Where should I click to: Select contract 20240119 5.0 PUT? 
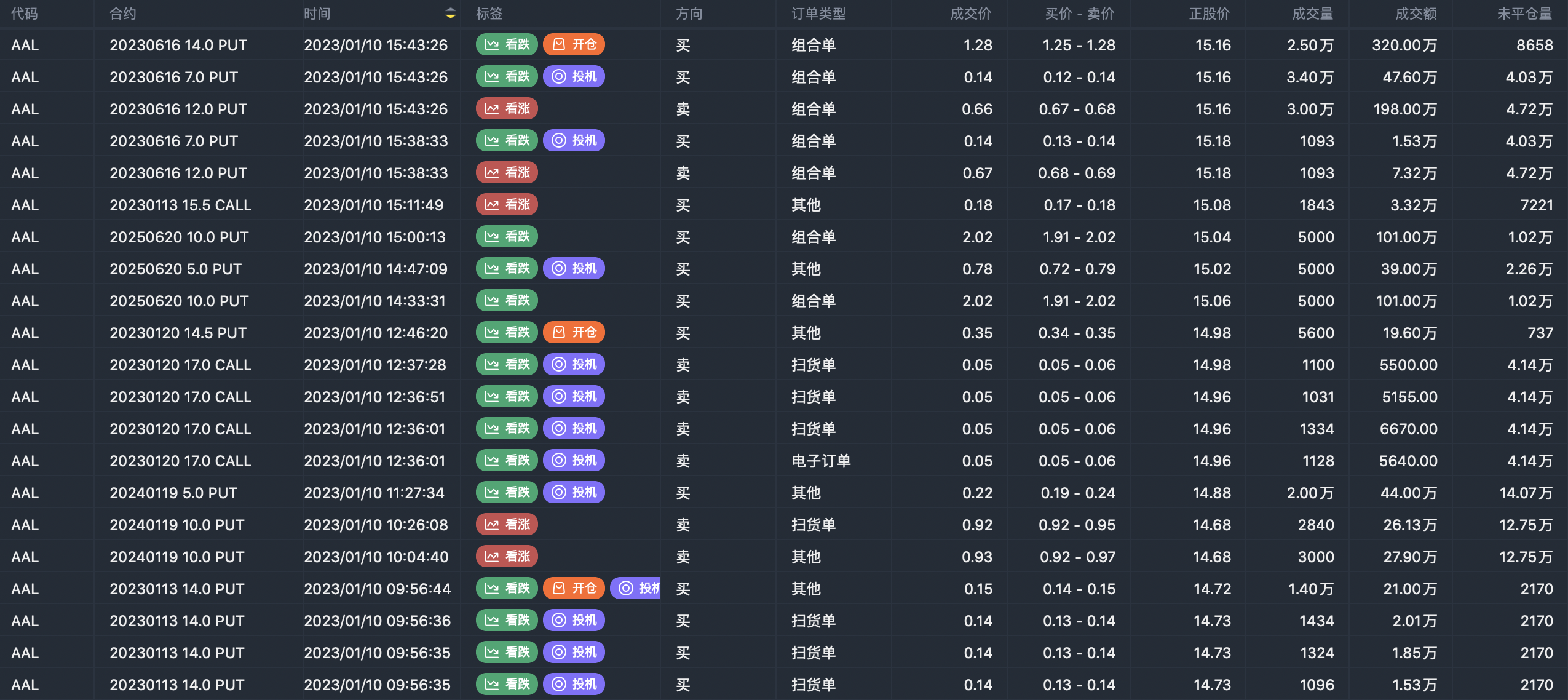click(x=173, y=493)
